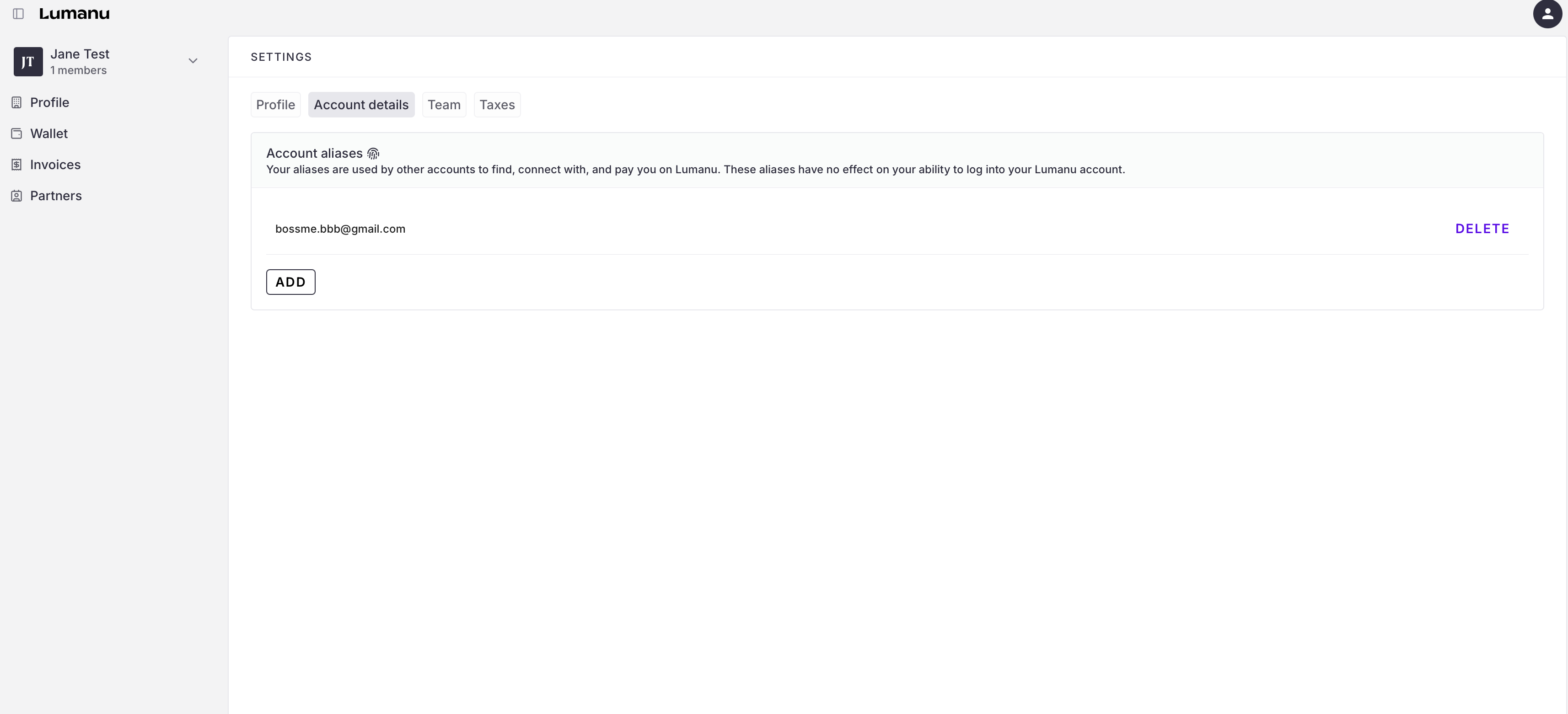The image size is (1568, 714).
Task: Open Partners from the sidebar label
Action: point(55,196)
